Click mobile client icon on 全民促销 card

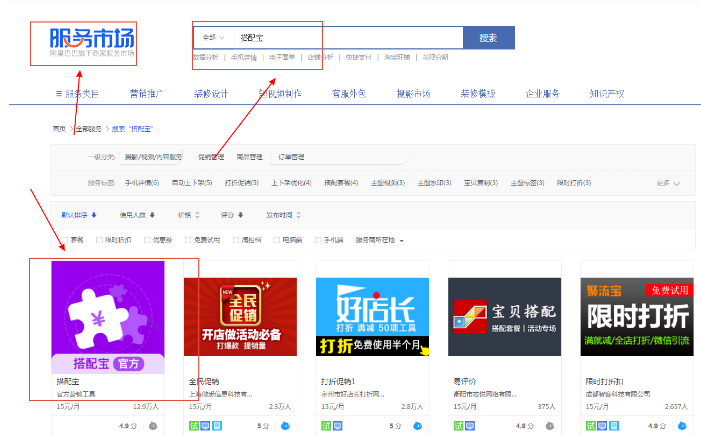click(217, 426)
